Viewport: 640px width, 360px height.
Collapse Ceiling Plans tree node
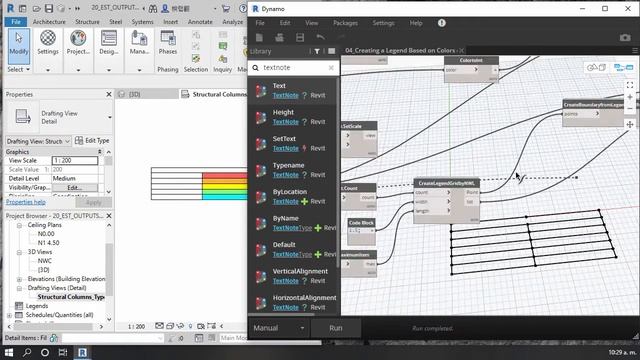[19, 225]
